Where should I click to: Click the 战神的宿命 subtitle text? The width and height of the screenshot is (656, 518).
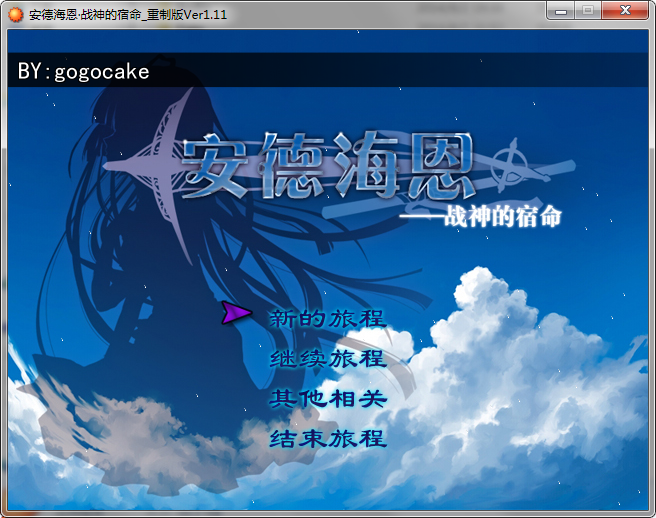[x=502, y=217]
